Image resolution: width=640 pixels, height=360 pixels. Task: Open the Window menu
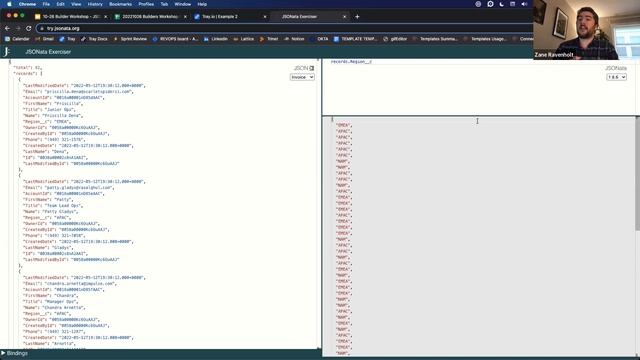(182, 4)
